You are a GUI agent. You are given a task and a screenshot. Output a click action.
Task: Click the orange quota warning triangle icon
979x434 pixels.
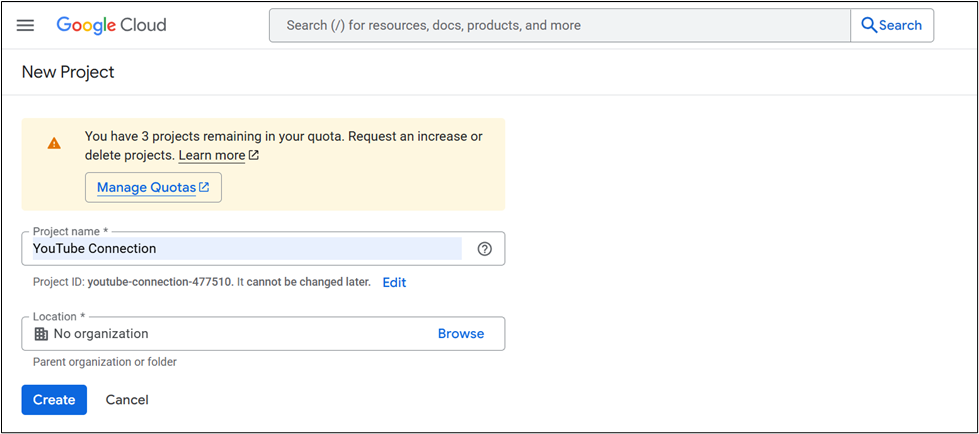(x=54, y=143)
